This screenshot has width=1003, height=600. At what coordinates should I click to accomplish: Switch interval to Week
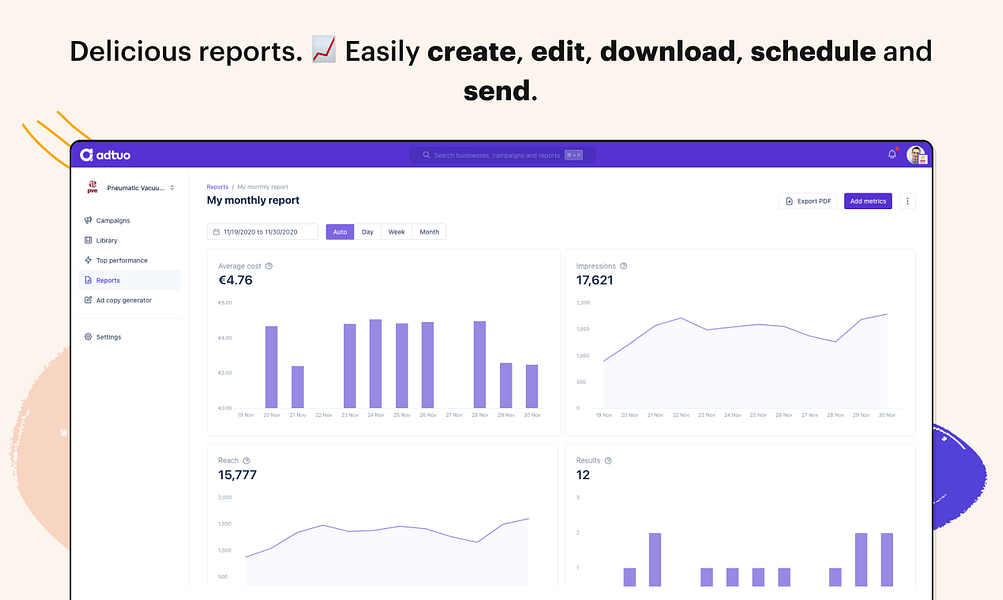tap(397, 232)
